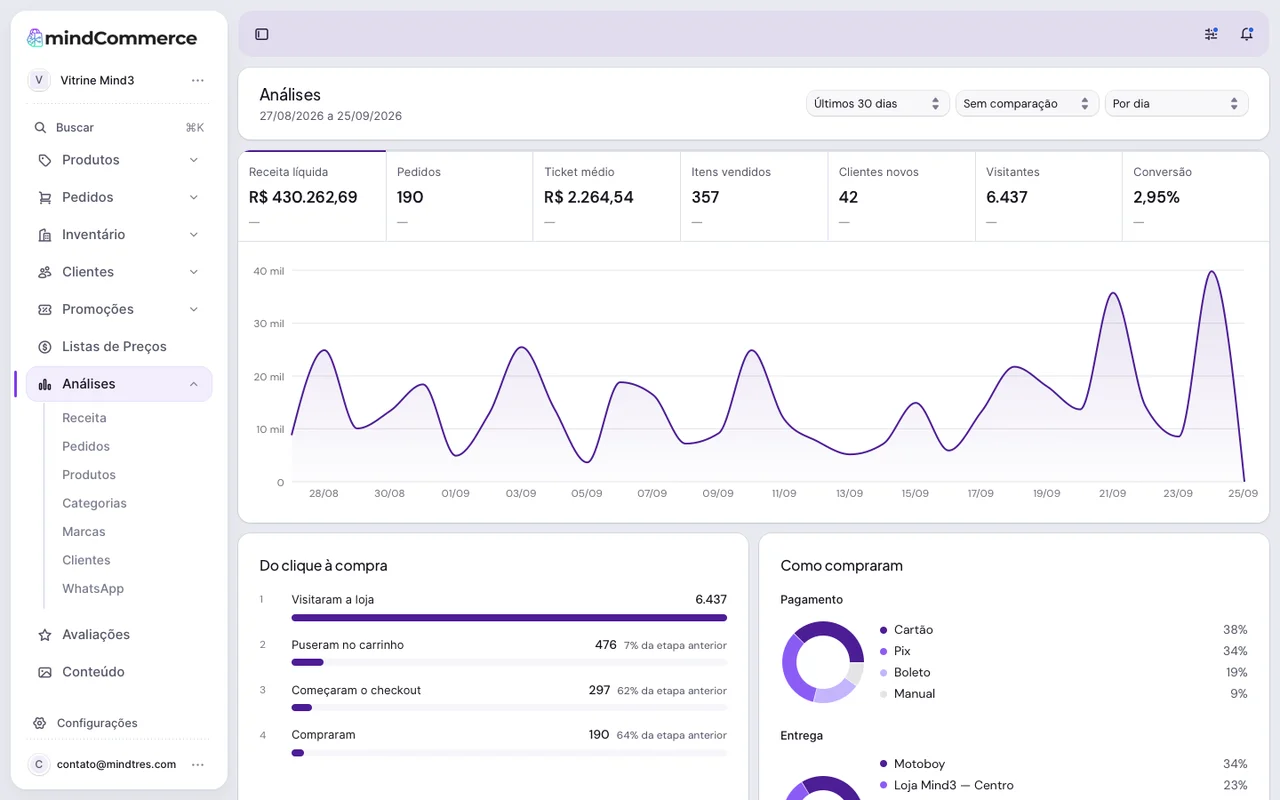The image size is (1280, 800).
Task: Select the Receita líquida metric tab
Action: [x=312, y=196]
